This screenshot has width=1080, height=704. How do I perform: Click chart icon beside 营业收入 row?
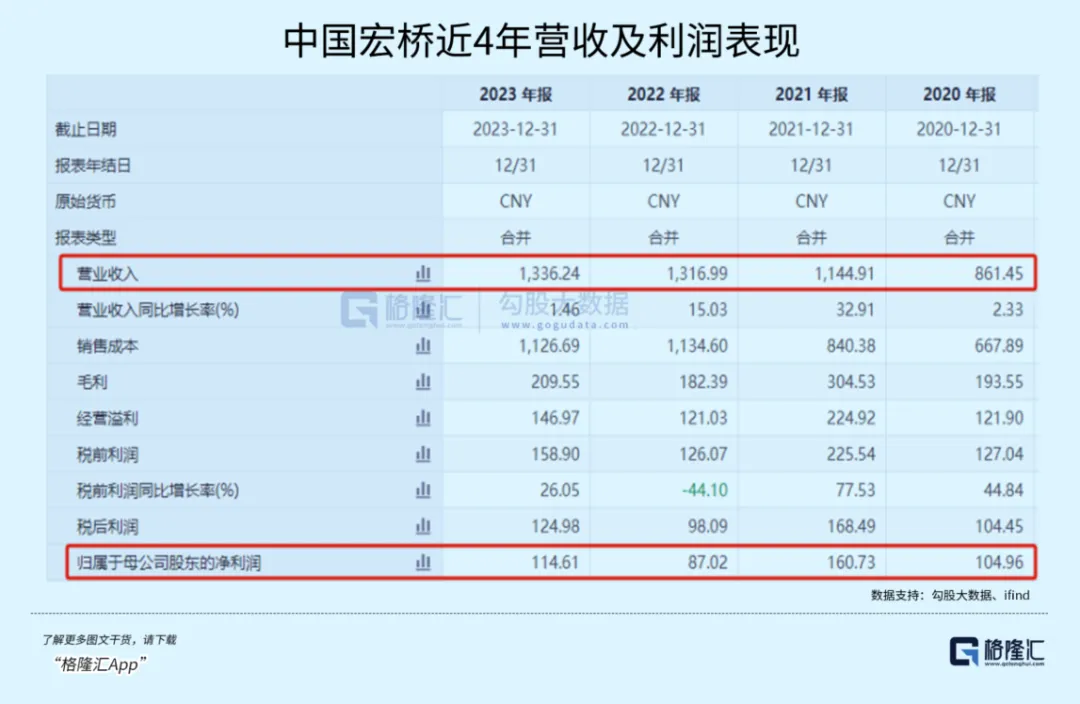[x=423, y=273]
